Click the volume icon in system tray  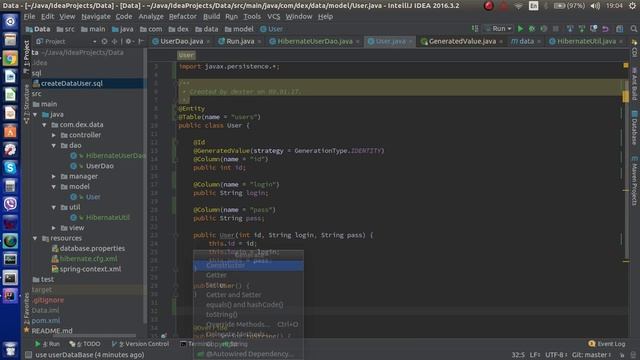[x=596, y=6]
